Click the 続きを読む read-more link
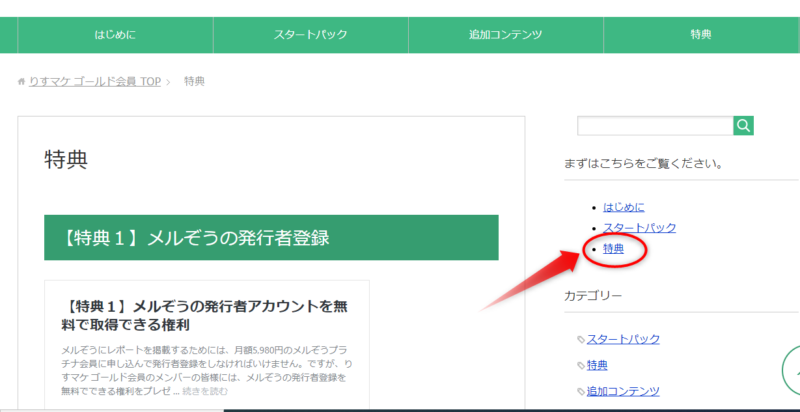Image resolution: width=800 pixels, height=412 pixels. pyautogui.click(x=205, y=391)
